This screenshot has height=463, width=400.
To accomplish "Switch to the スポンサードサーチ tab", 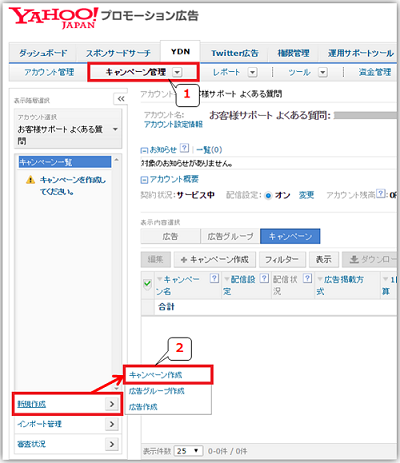I will coord(118,53).
